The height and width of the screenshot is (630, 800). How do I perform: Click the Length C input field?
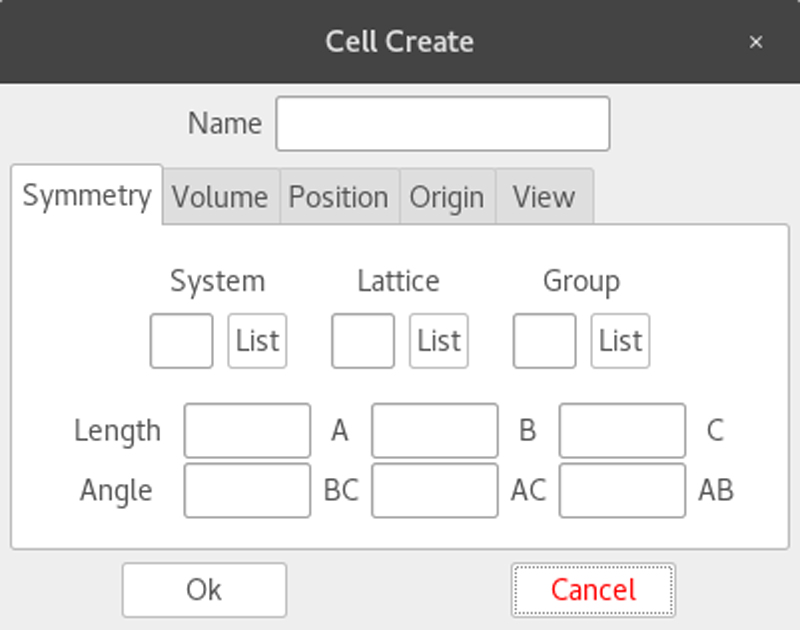point(621,430)
